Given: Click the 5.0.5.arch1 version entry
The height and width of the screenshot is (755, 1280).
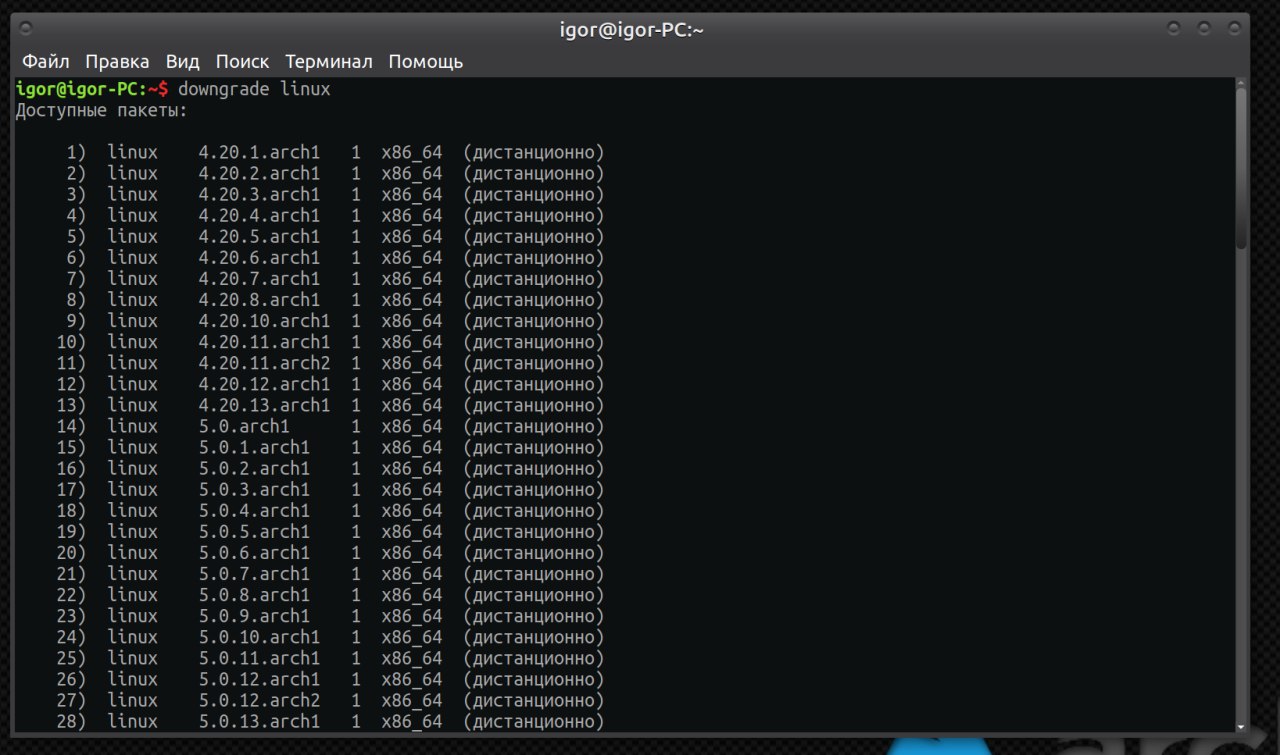Looking at the screenshot, I should pyautogui.click(x=254, y=531).
